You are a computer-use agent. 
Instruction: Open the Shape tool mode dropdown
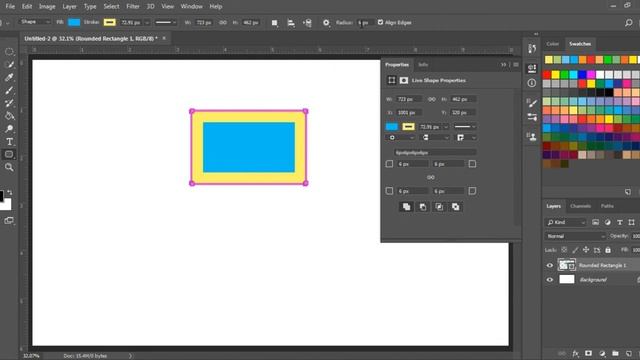click(35, 22)
